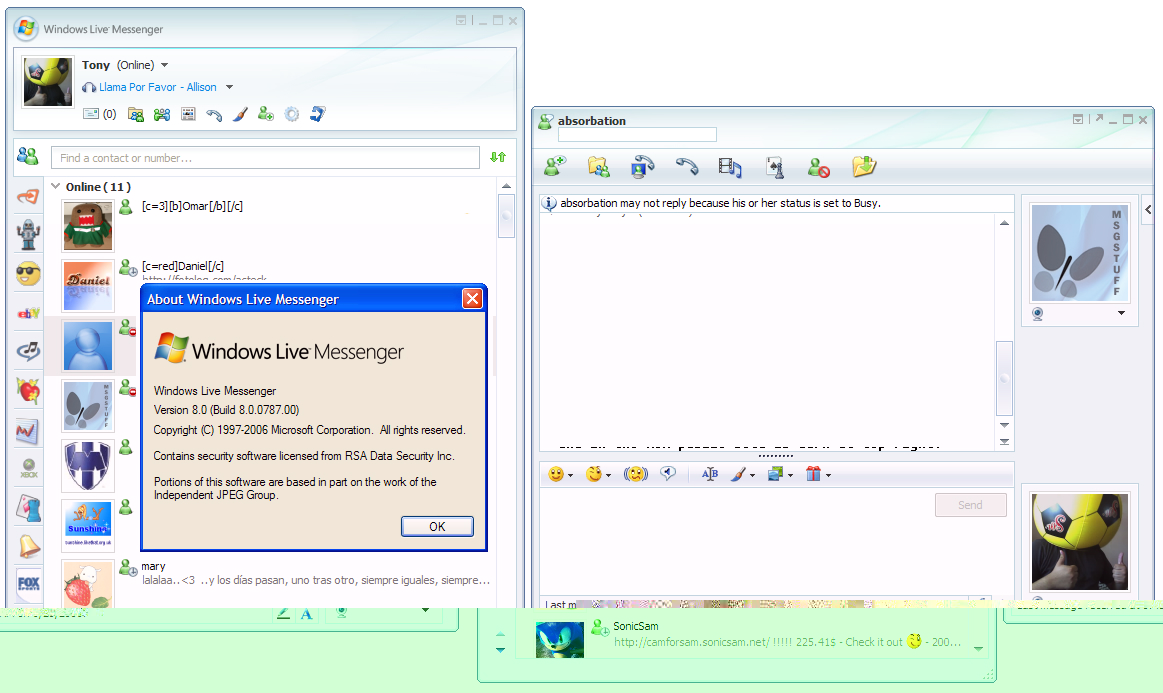1163x693 pixels.
Task: Click the green sort arrows beside the search box
Action: click(x=498, y=157)
